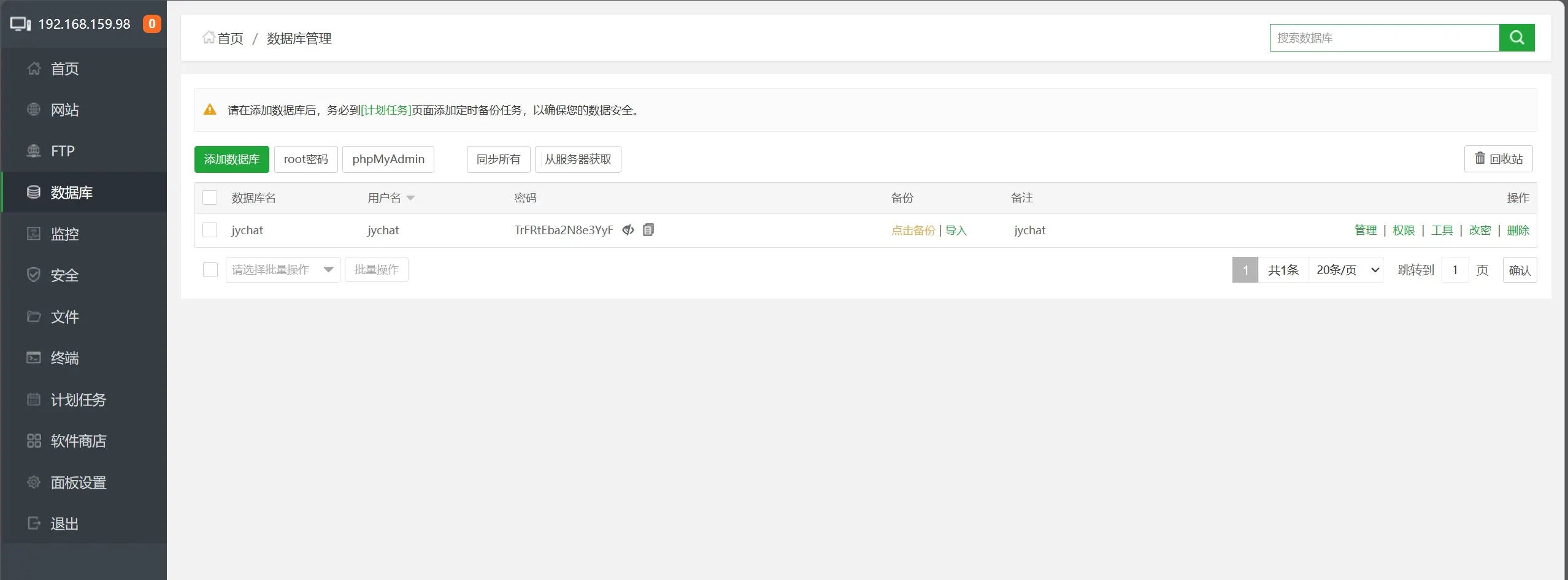Open the Recycle Bin (回收站)
The width and height of the screenshot is (1568, 580).
1498,159
